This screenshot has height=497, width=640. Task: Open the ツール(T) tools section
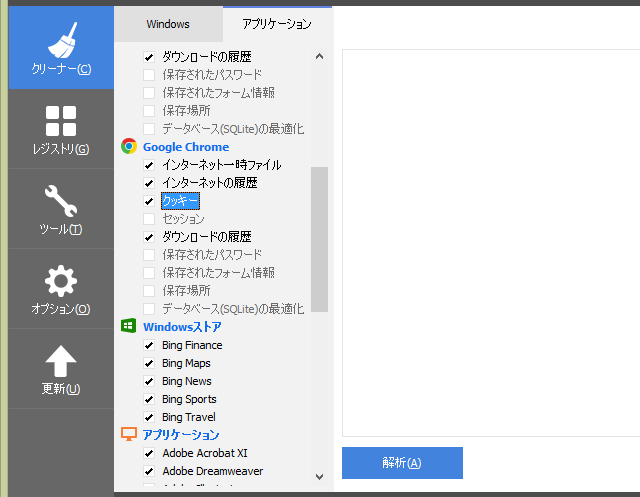[61, 209]
